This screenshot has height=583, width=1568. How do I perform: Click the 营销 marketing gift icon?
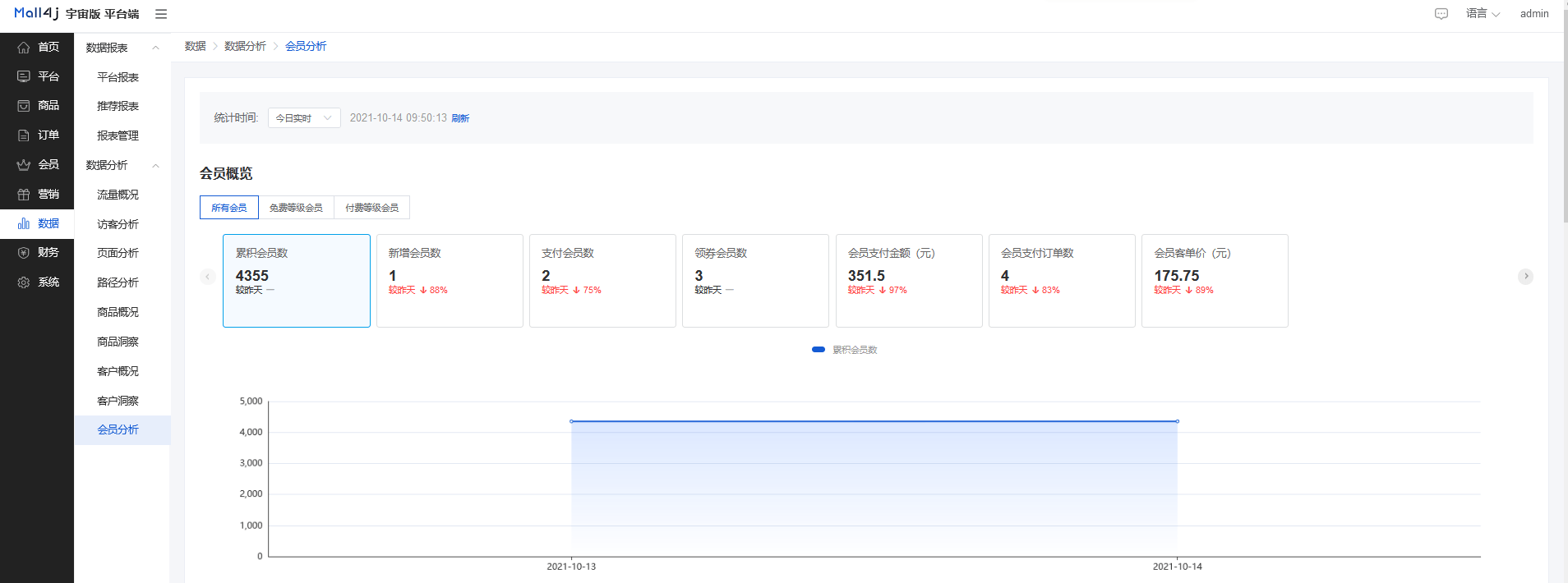pos(24,195)
